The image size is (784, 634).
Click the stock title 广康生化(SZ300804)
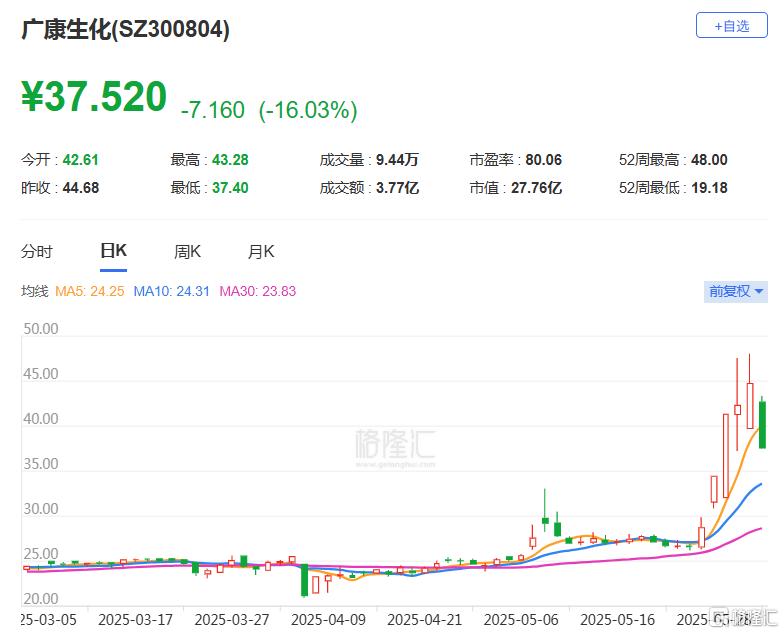pyautogui.click(x=126, y=29)
